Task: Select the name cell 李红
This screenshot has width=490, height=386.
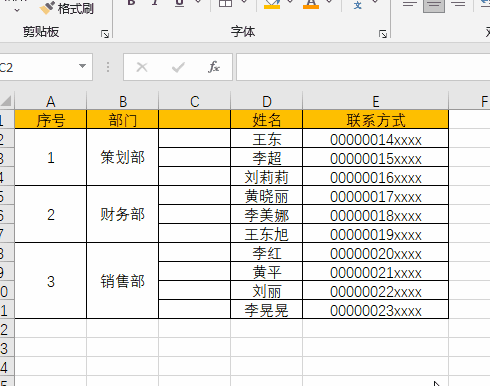Action: point(267,252)
